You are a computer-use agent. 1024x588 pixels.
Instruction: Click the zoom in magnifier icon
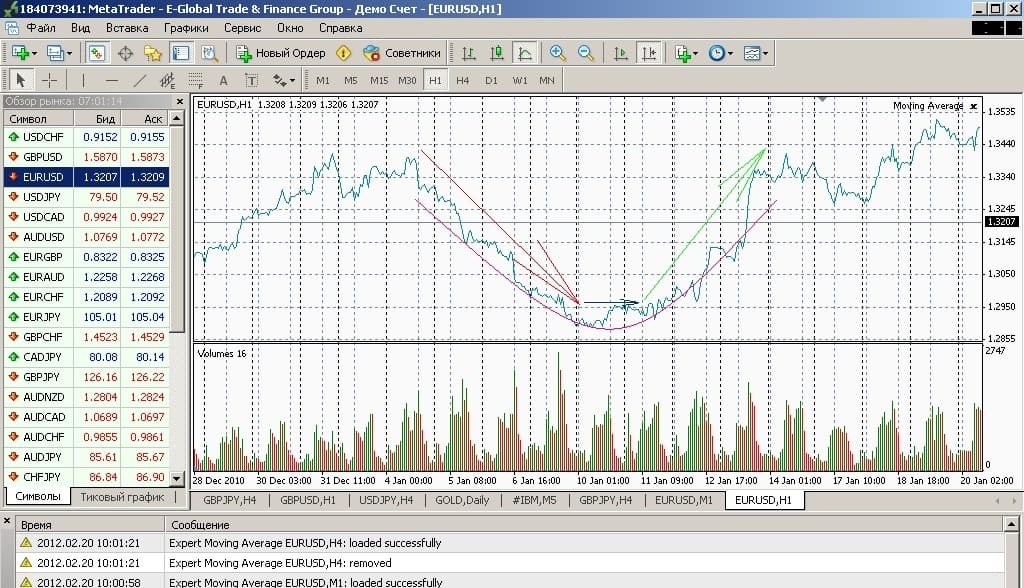557,53
